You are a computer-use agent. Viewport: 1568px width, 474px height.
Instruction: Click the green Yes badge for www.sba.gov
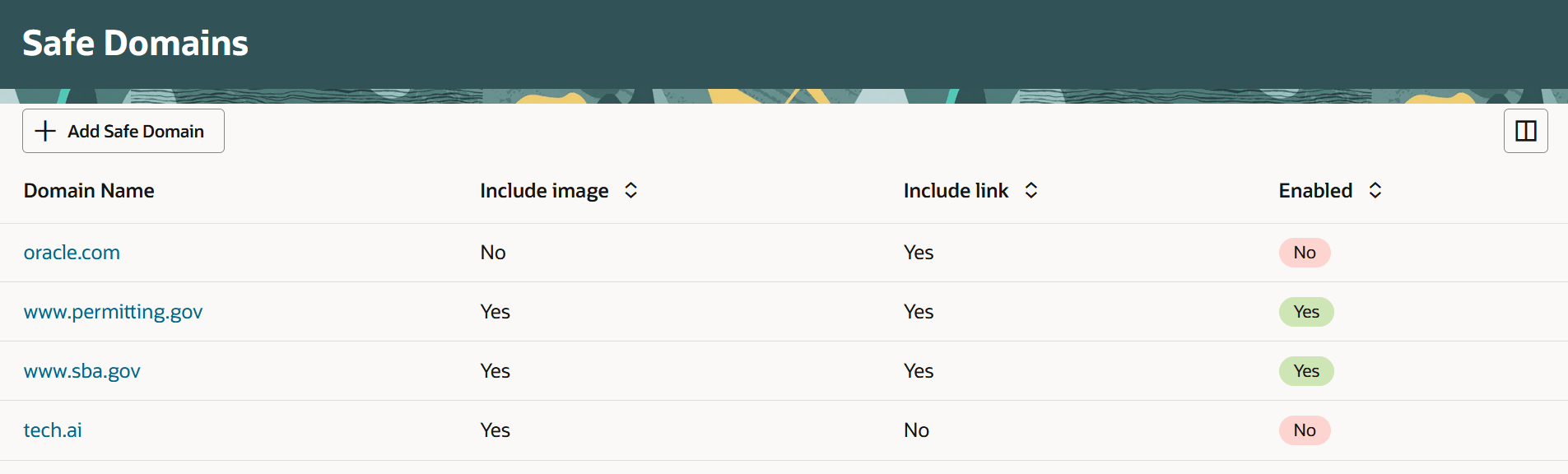[1306, 371]
